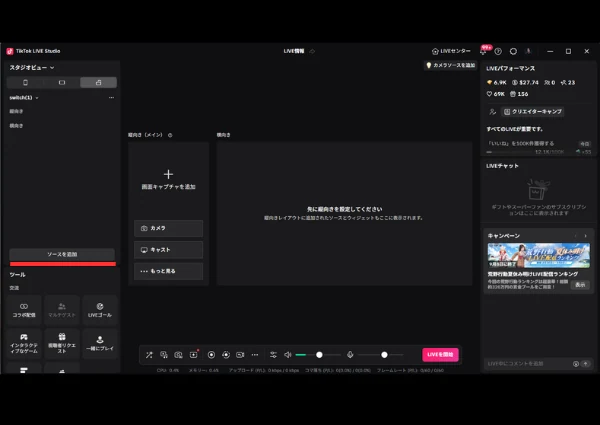Click the info icon beside 縦向き（メイン）
The width and height of the screenshot is (600, 425).
(170, 135)
